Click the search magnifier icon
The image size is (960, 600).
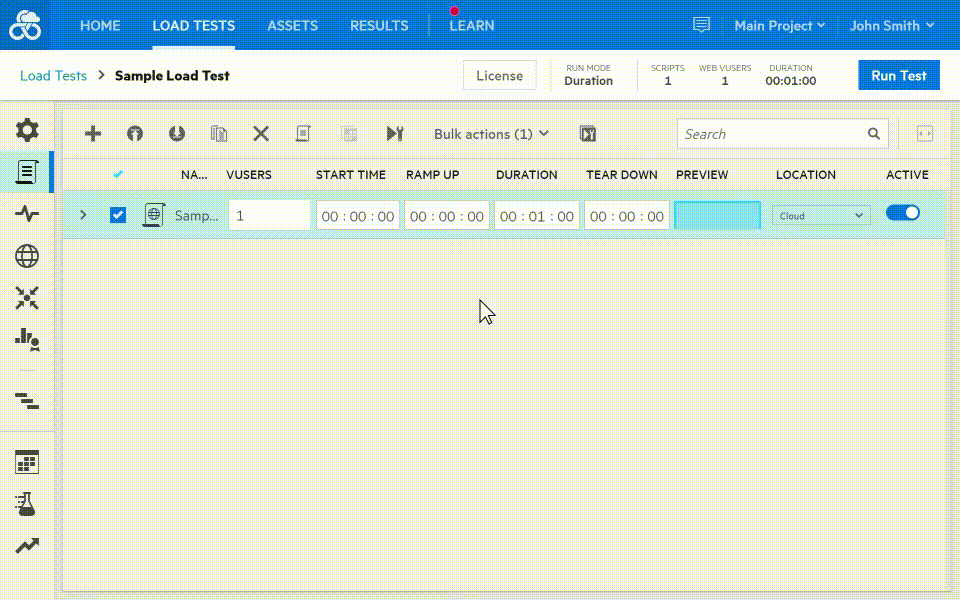point(872,133)
